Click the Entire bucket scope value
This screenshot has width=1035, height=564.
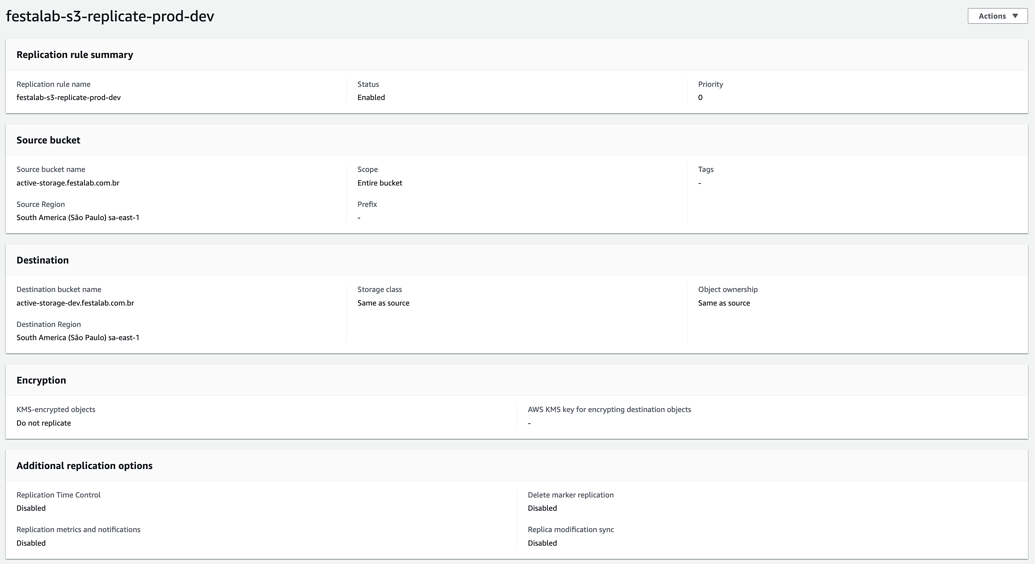[380, 183]
